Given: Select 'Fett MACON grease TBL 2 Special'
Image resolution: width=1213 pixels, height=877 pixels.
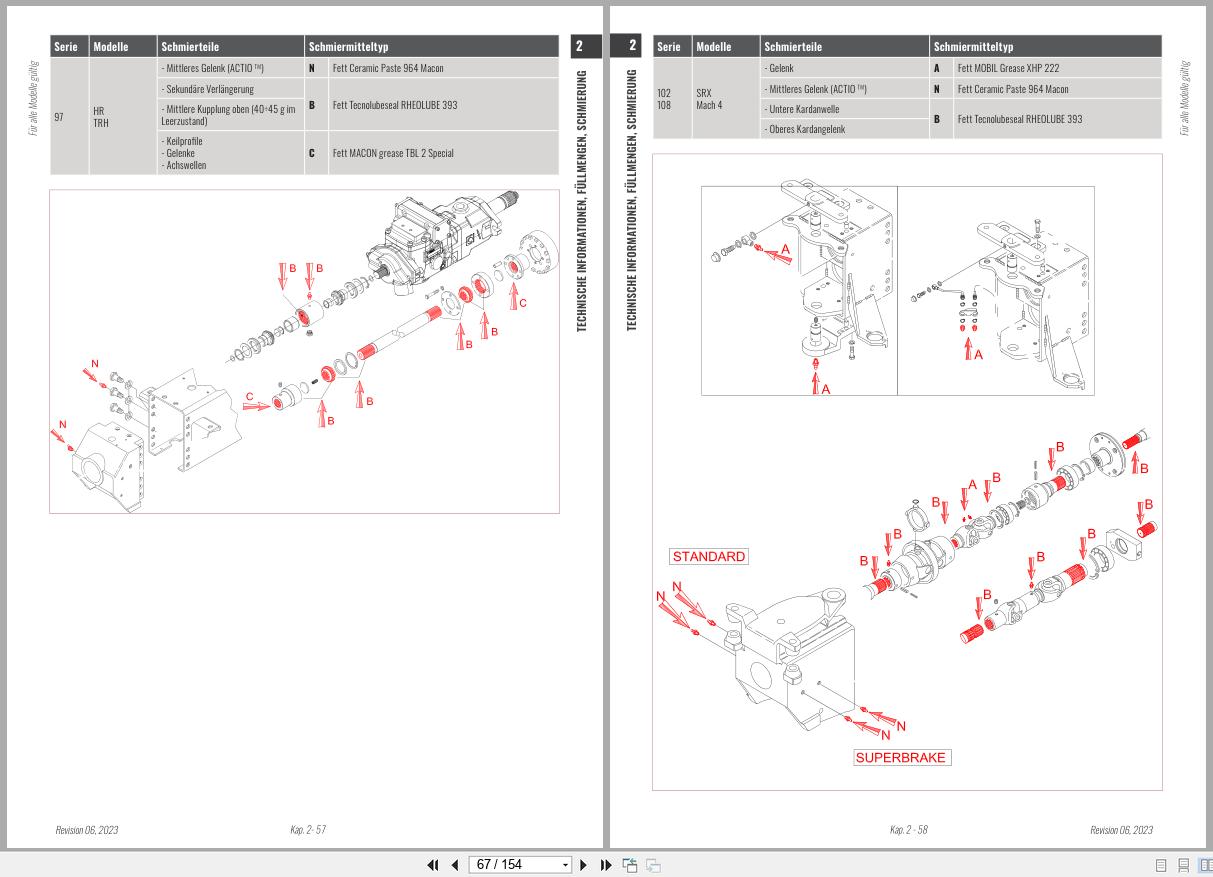Looking at the screenshot, I should [393, 153].
